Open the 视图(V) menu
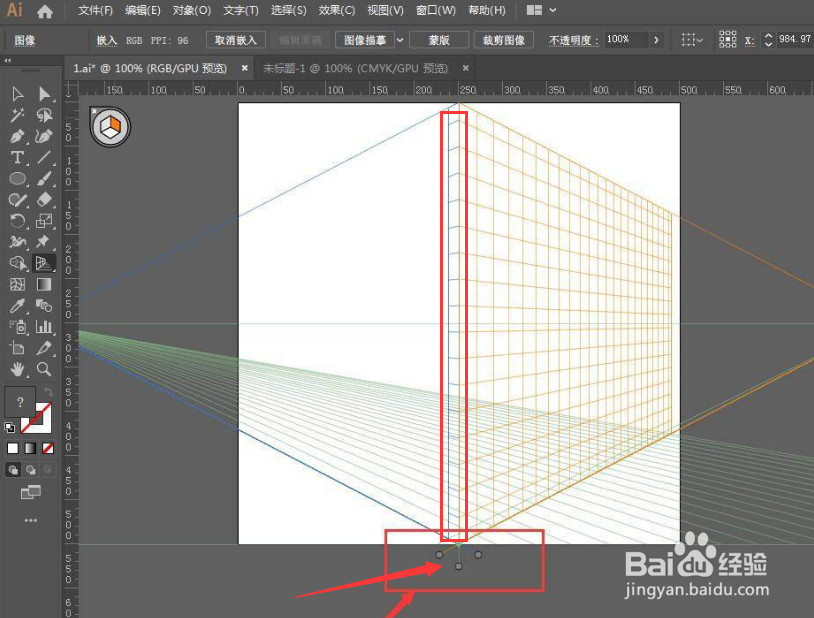The image size is (814, 618). click(385, 10)
